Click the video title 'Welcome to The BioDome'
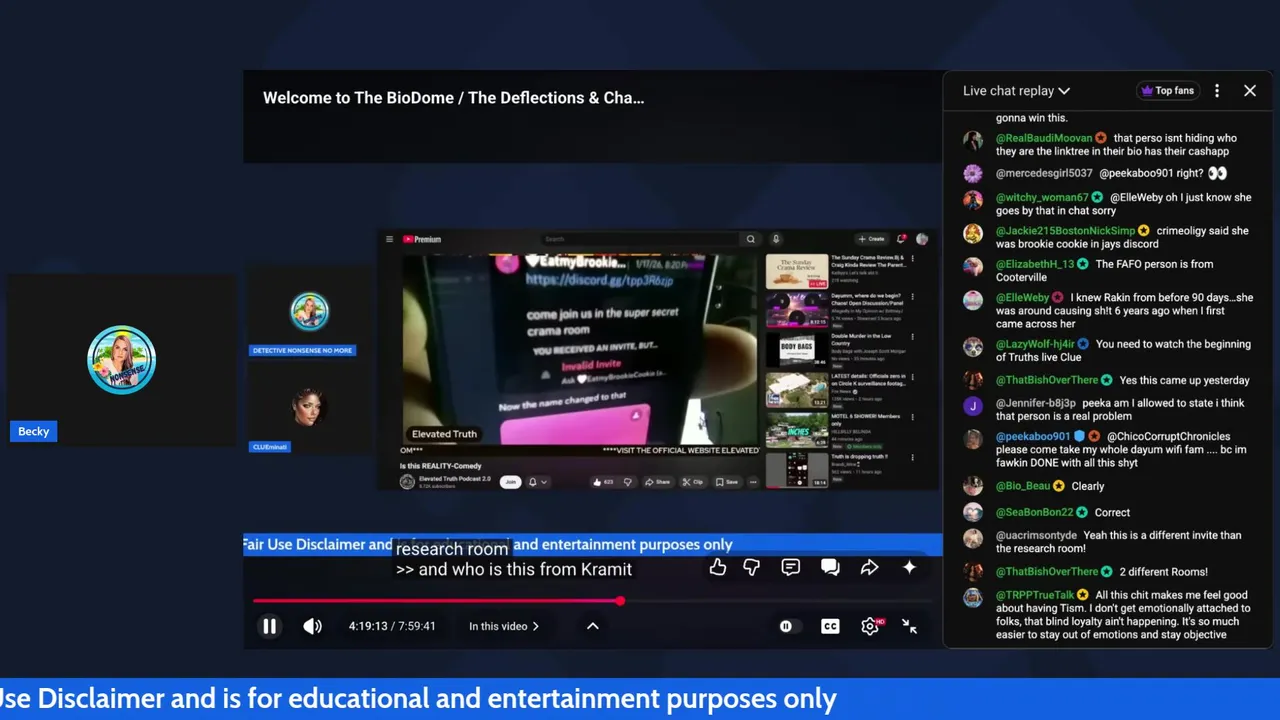The image size is (1280, 720). [x=453, y=98]
